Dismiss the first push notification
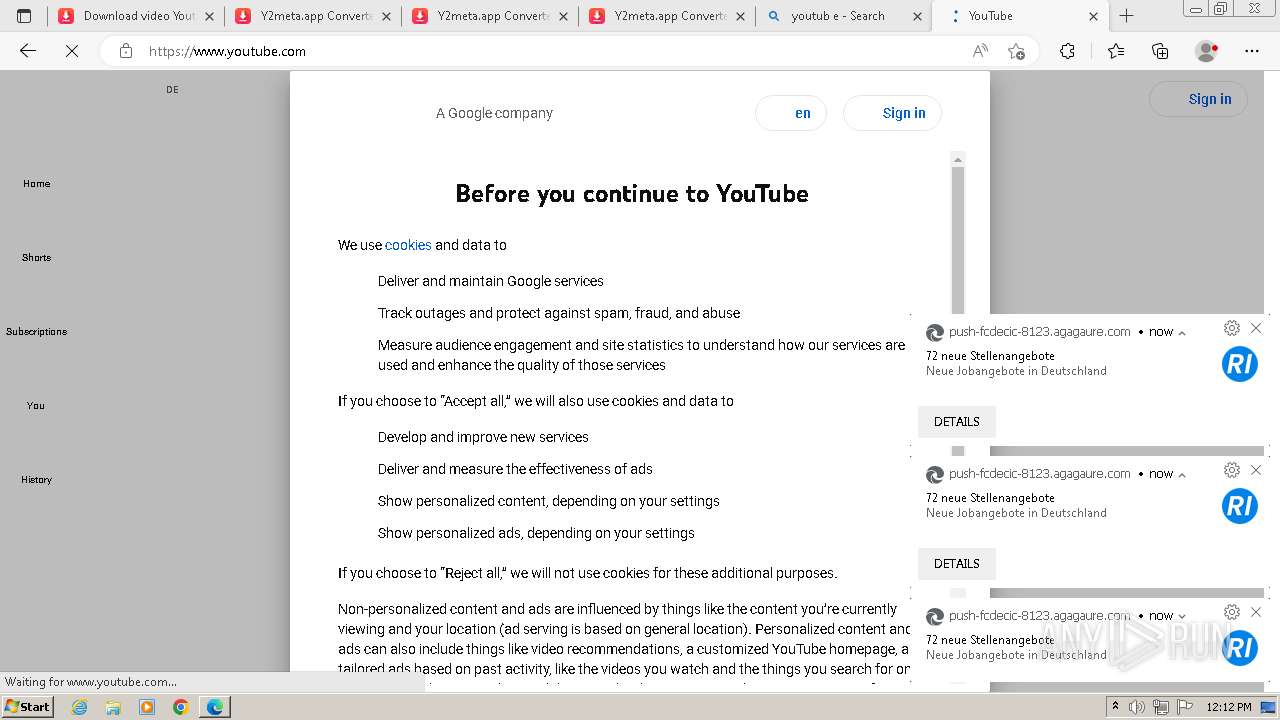Image resolution: width=1280 pixels, height=720 pixels. (x=1256, y=328)
